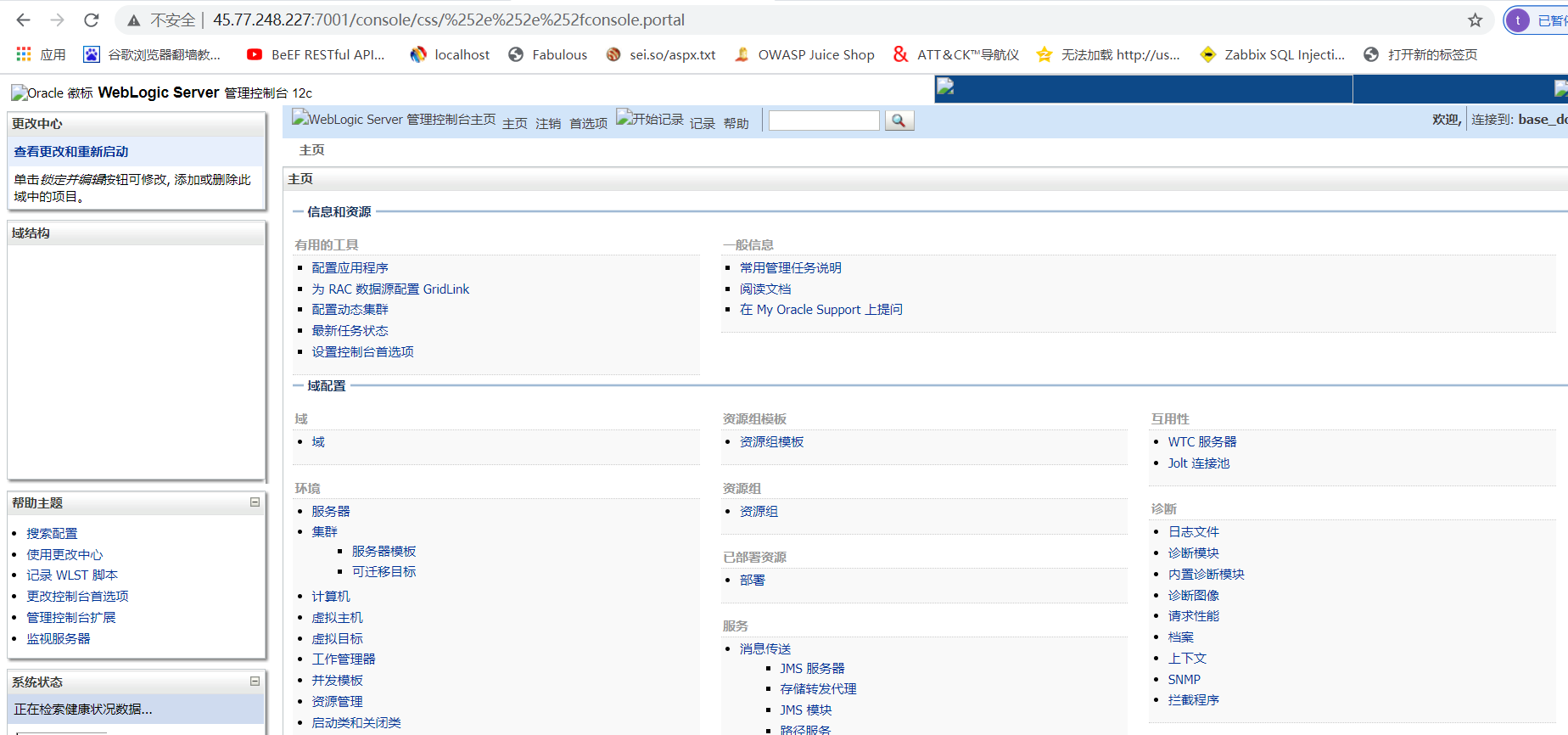The image size is (1568, 735).
Task: Open 帮助 in the toolbar
Action: [736, 124]
